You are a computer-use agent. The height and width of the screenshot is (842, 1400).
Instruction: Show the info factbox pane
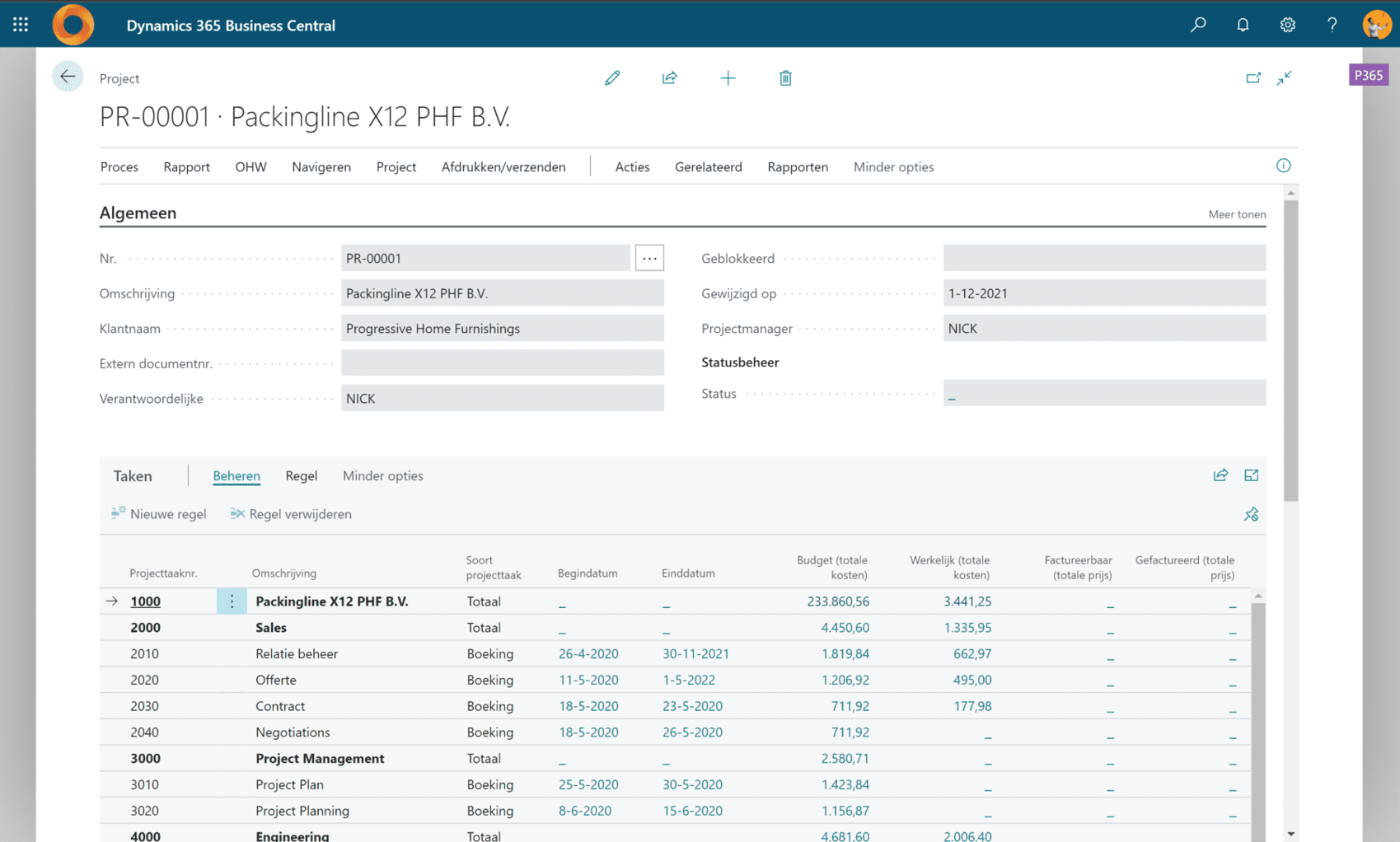1283,166
